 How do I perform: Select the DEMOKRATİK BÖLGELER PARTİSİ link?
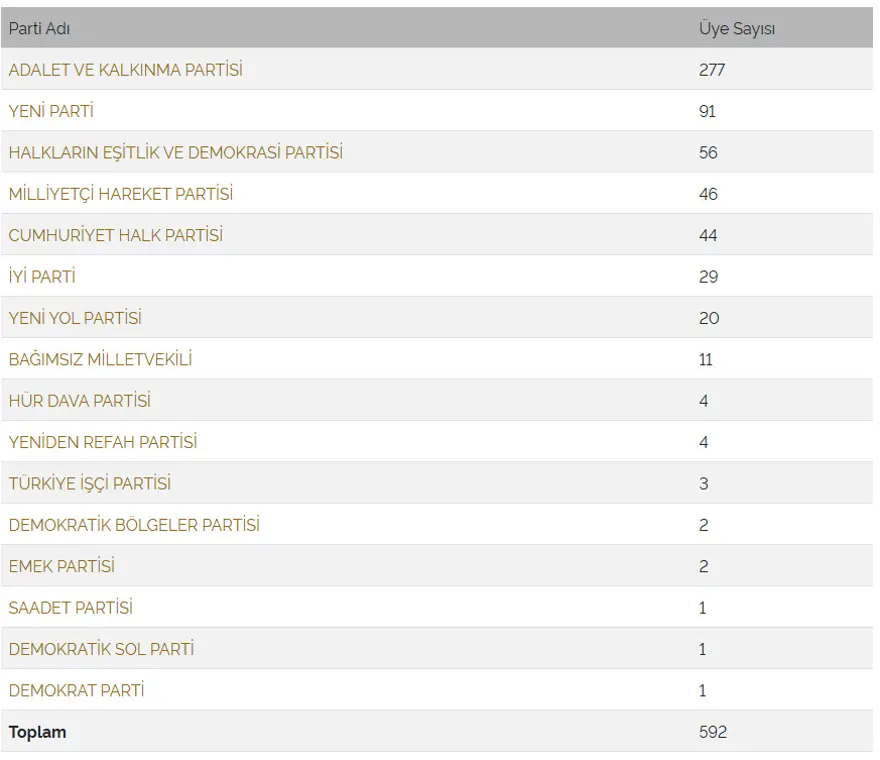coord(134,525)
